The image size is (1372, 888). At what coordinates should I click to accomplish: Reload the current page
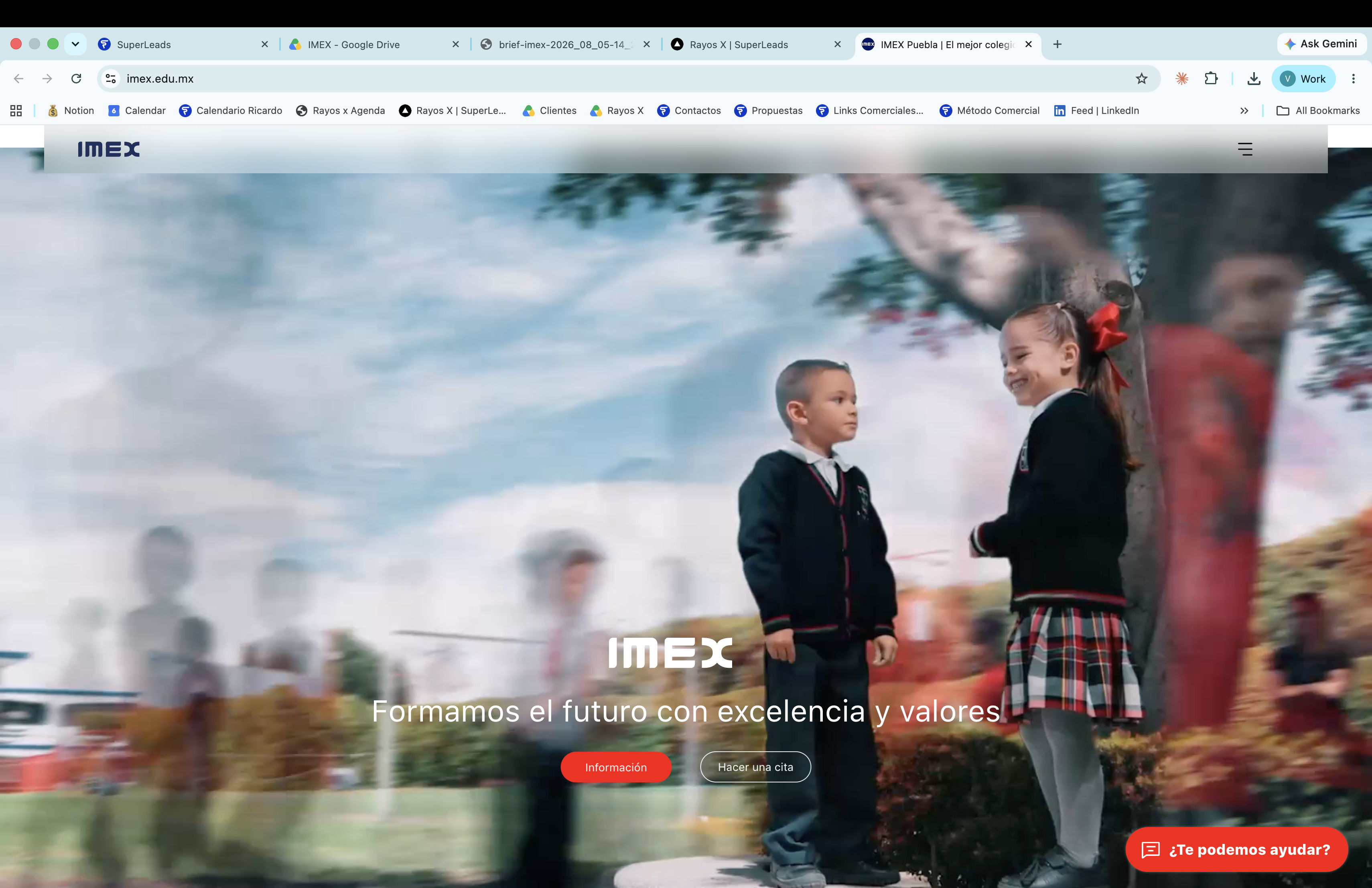pos(76,78)
